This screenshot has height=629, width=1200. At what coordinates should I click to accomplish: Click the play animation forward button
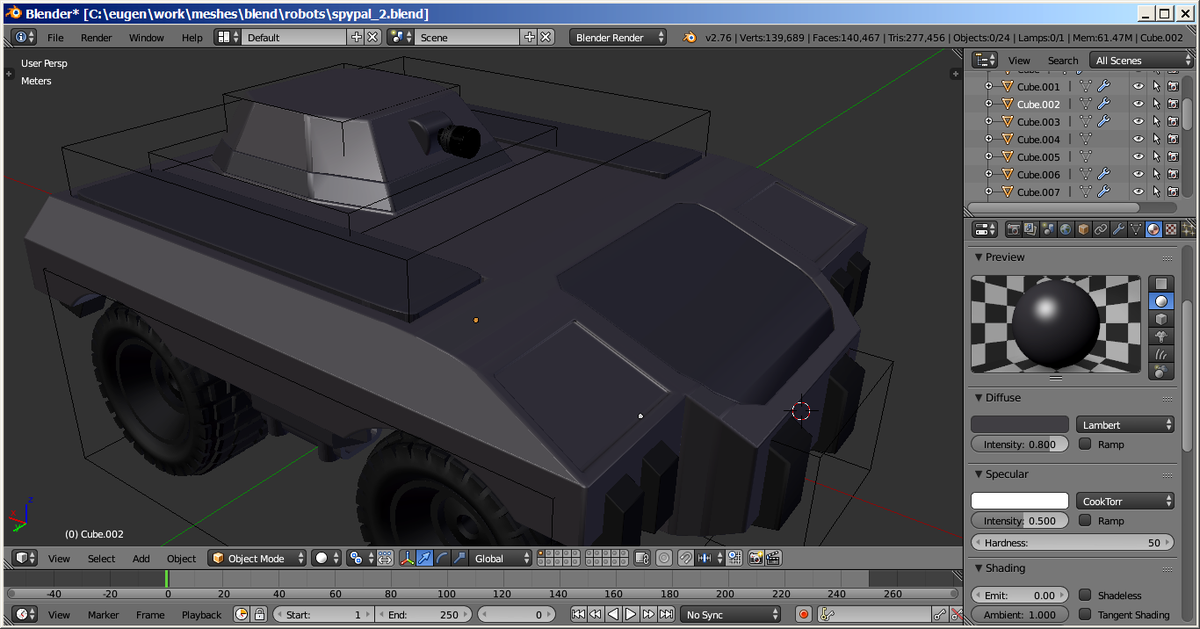pos(630,614)
